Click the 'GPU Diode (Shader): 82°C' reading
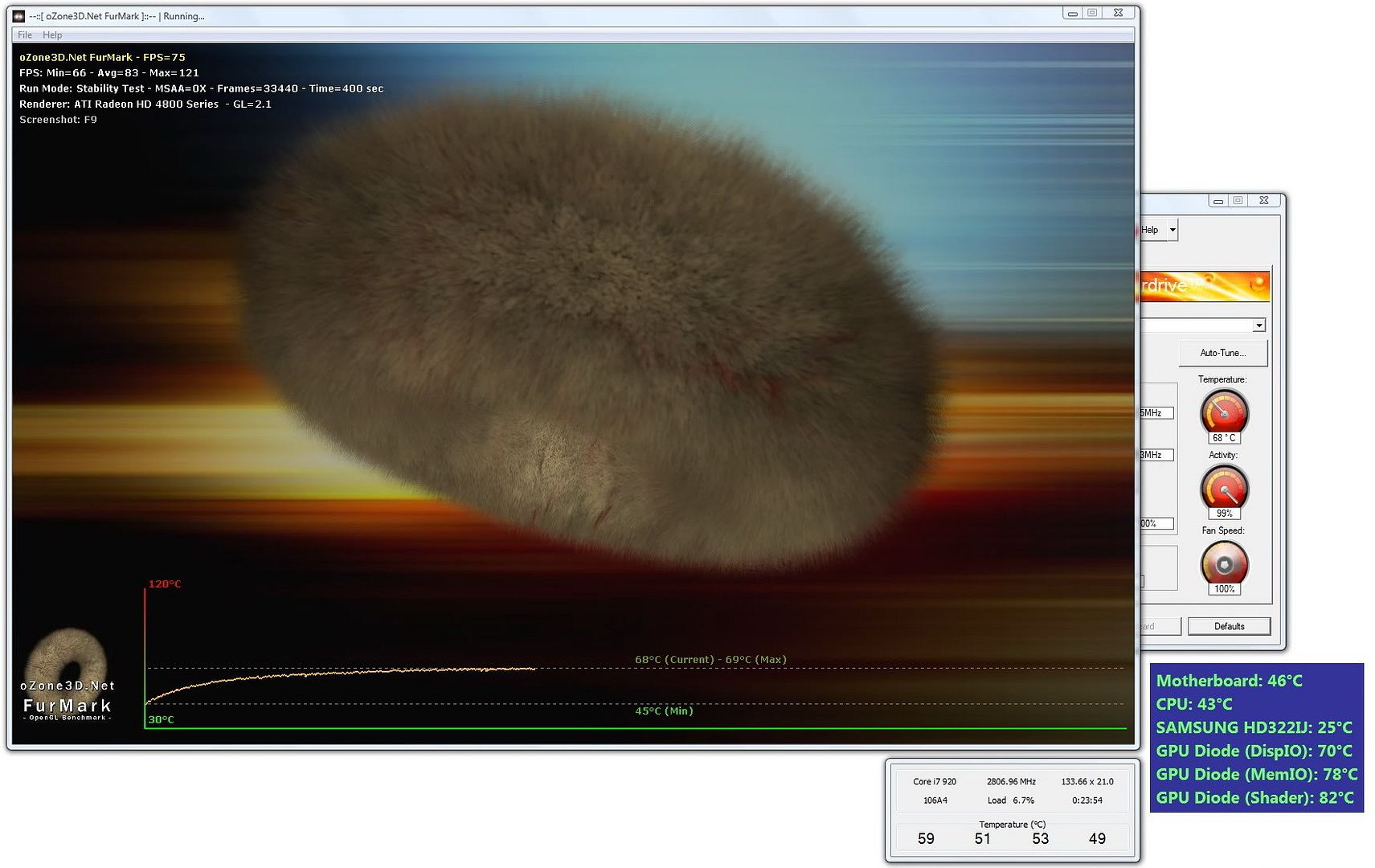 [x=1254, y=797]
